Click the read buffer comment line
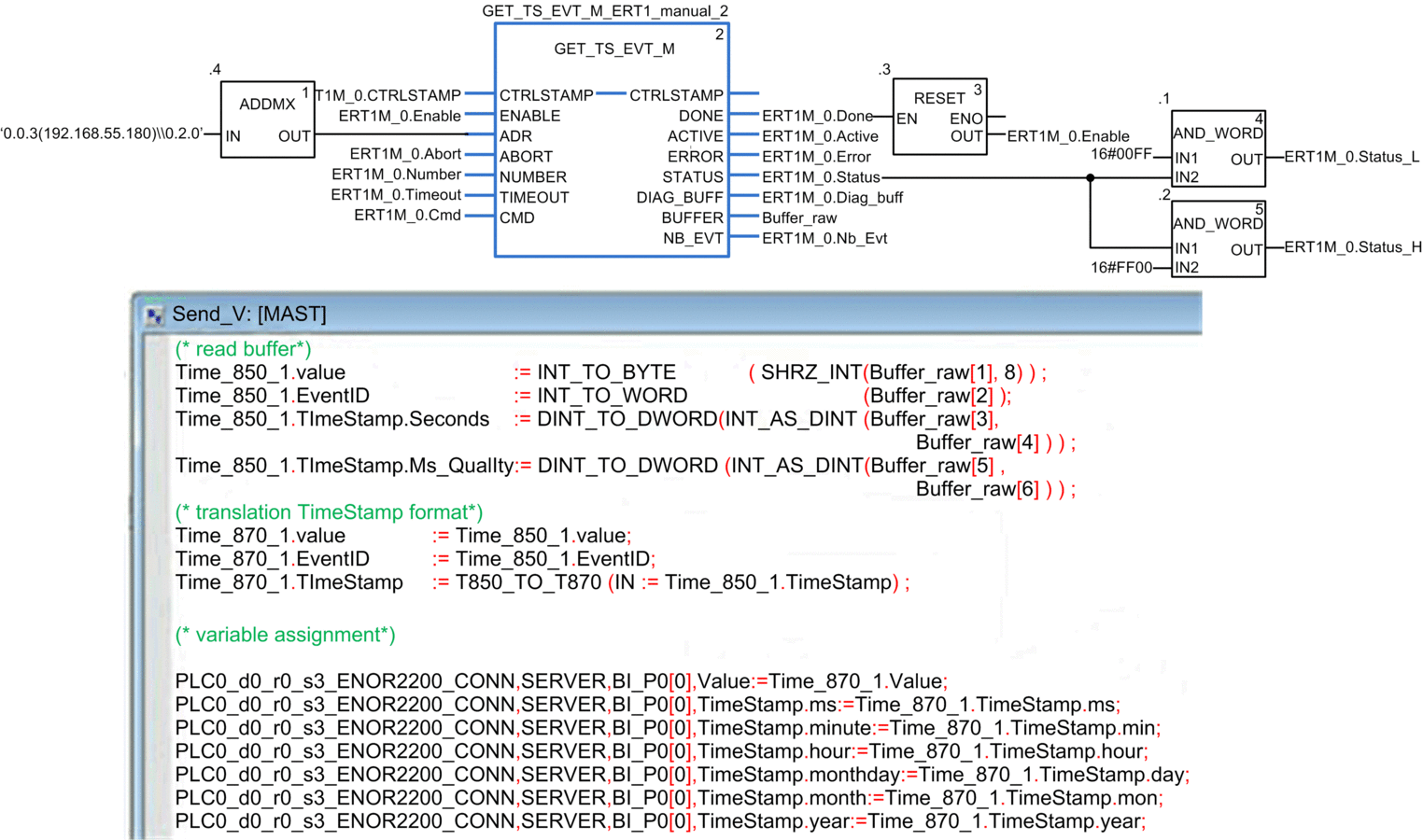Screen dimensions: 1423x840 (243, 349)
